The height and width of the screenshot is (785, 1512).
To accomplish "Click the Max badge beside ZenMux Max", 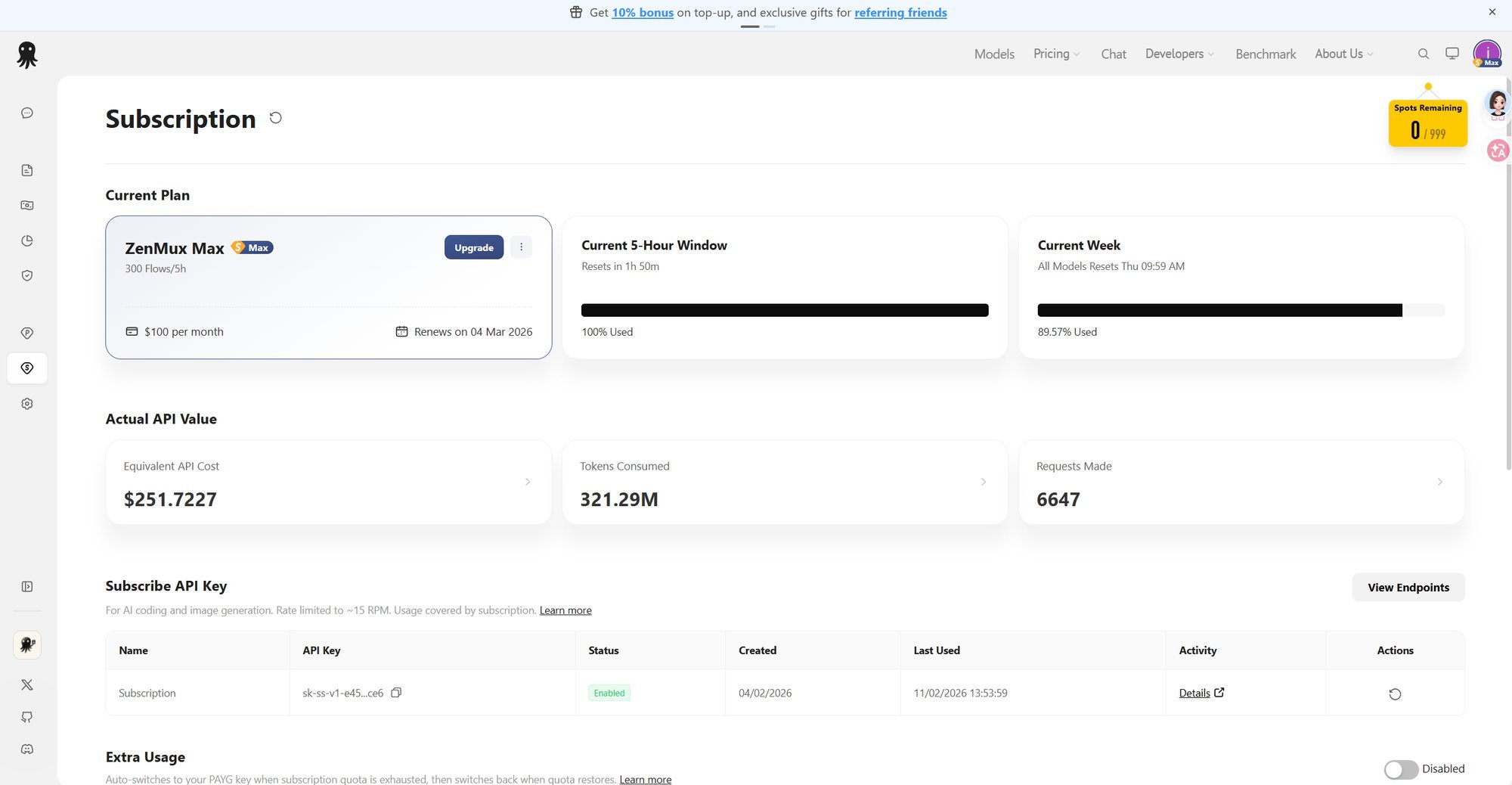I will tap(253, 247).
